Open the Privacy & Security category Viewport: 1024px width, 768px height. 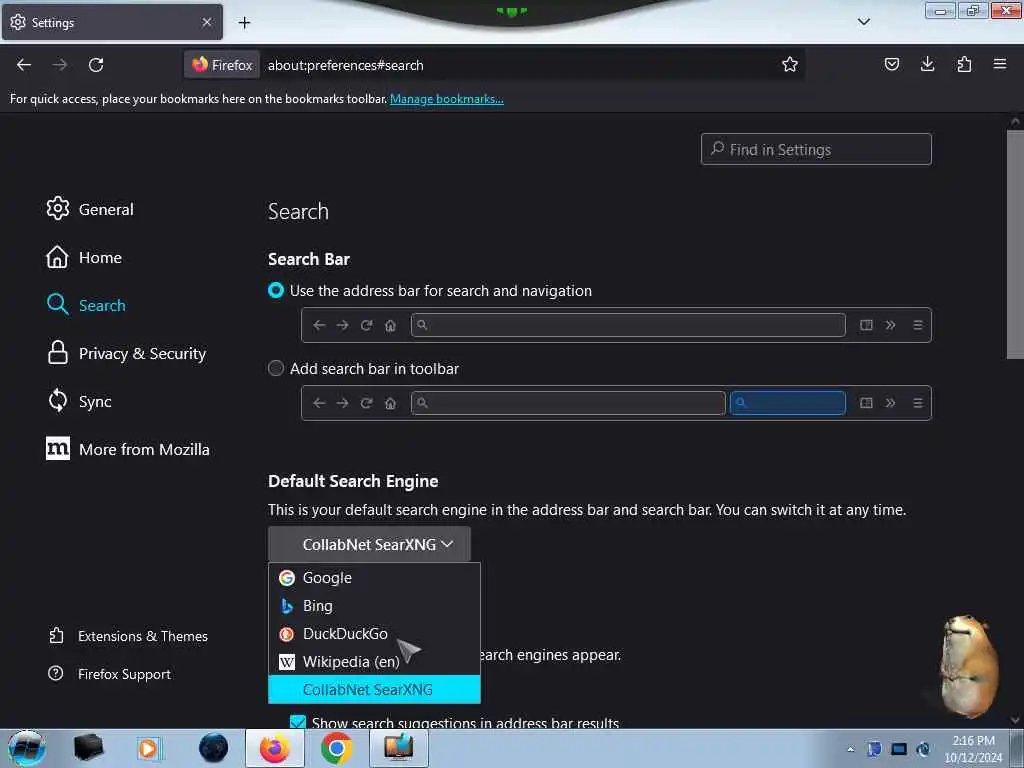(x=126, y=353)
